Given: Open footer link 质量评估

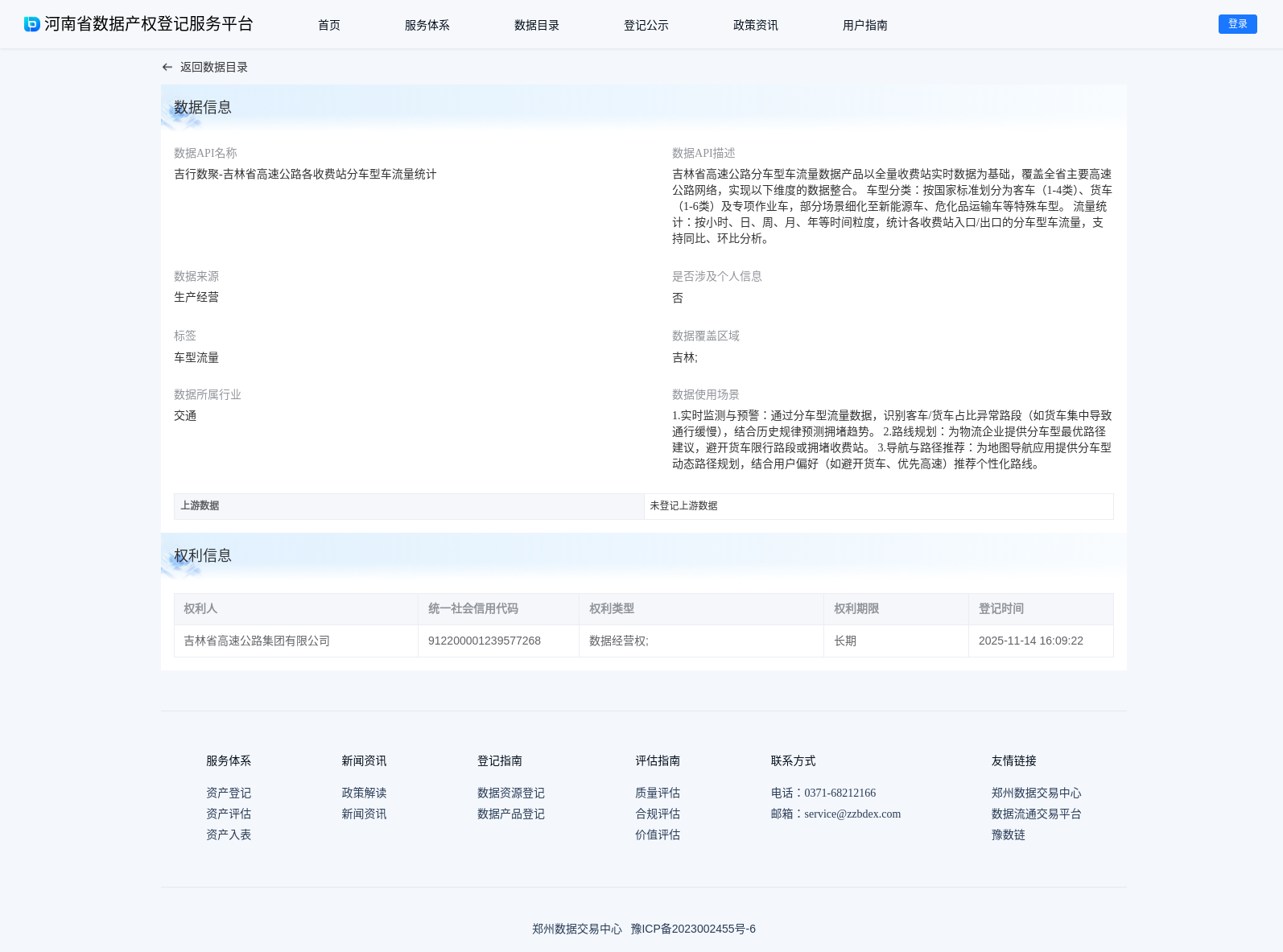Looking at the screenshot, I should [x=658, y=793].
